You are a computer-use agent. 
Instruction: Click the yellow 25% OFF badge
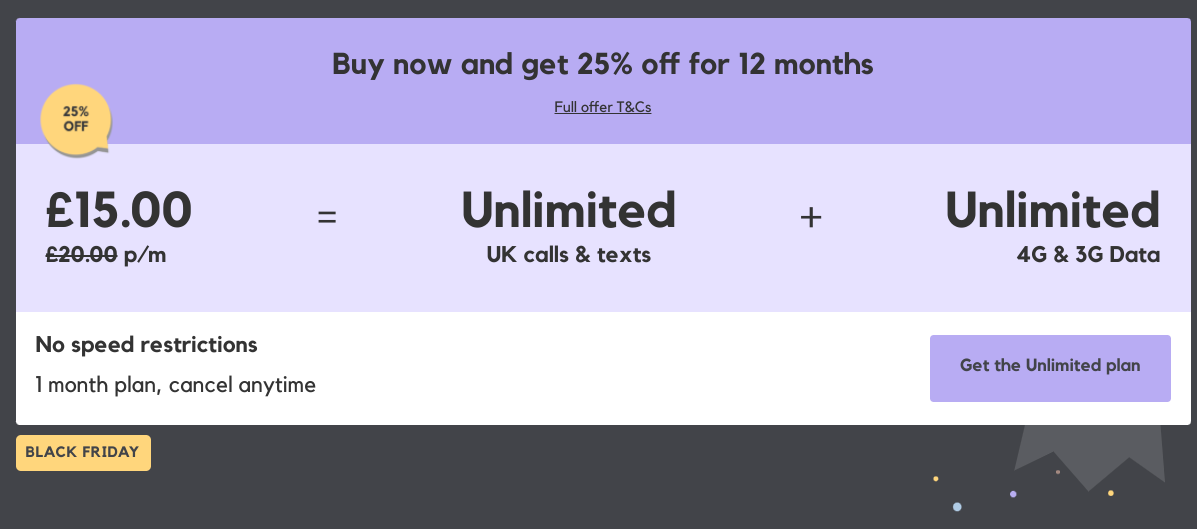click(76, 120)
